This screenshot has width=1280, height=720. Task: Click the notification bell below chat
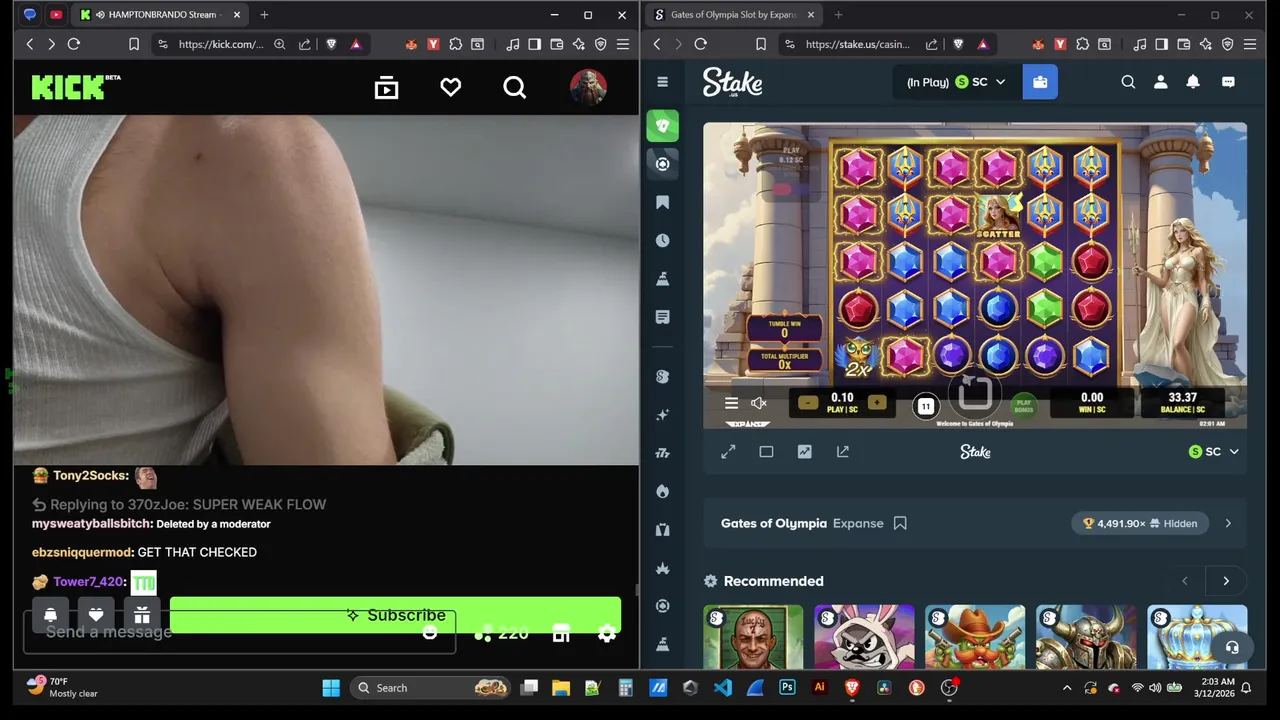coord(50,615)
